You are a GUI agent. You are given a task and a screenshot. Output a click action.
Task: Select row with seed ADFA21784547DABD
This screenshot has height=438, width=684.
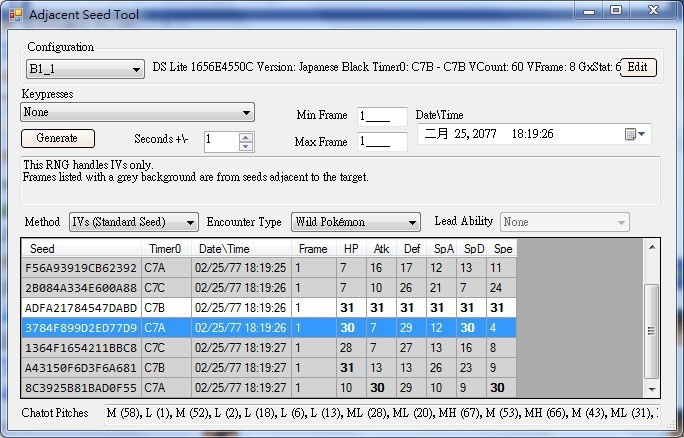click(269, 308)
